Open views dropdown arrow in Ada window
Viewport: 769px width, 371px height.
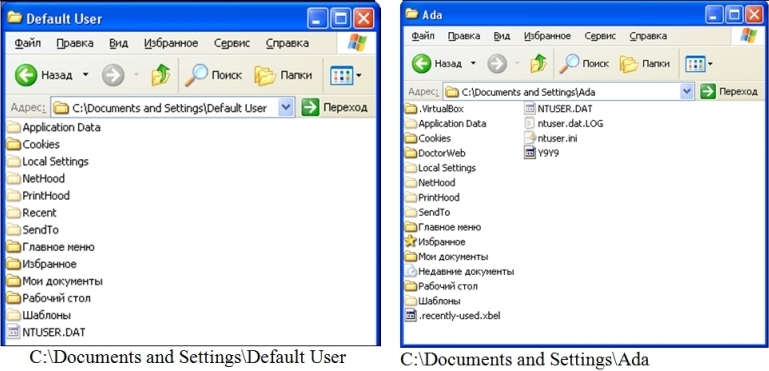point(710,64)
